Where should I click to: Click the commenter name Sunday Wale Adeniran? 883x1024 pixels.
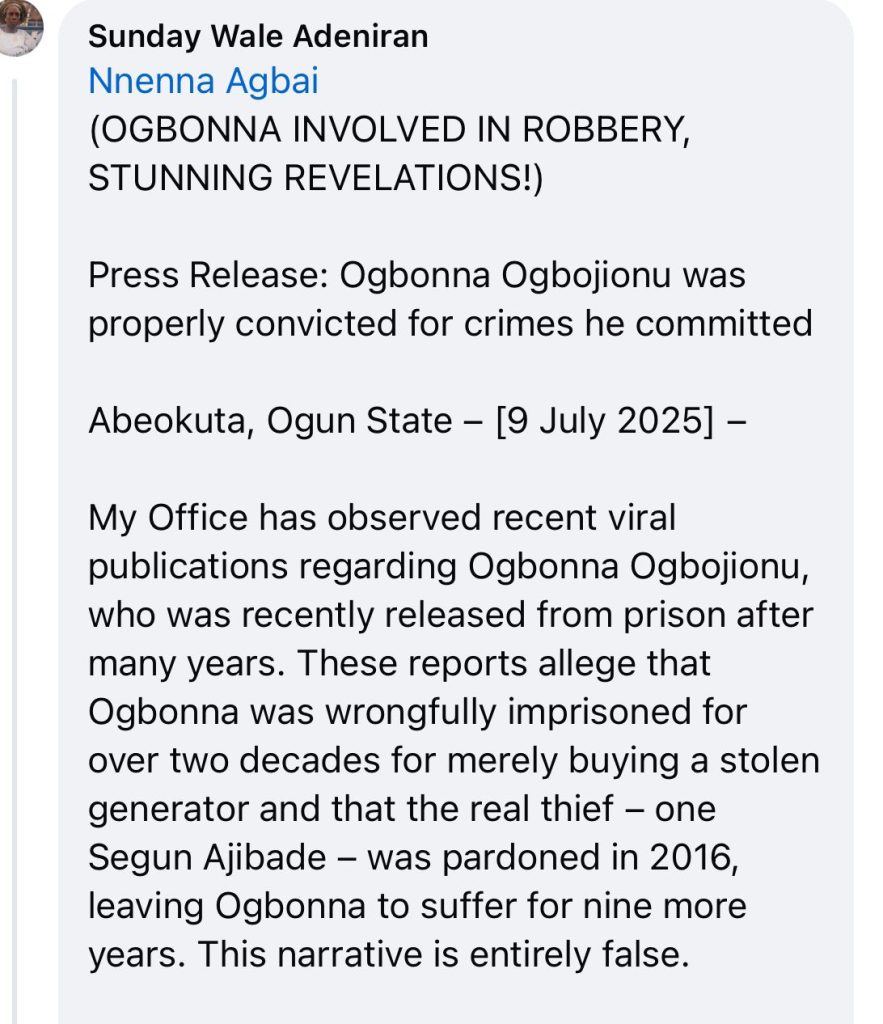click(x=258, y=37)
